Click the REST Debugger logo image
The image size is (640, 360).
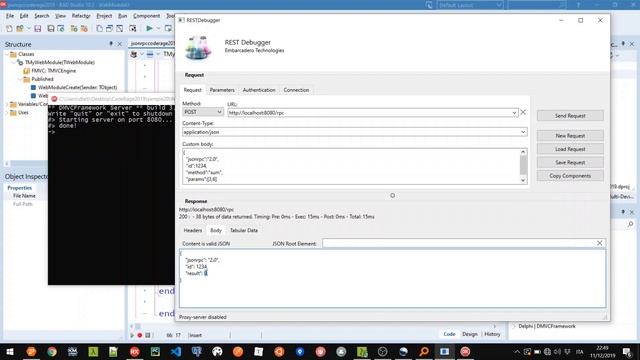click(198, 48)
